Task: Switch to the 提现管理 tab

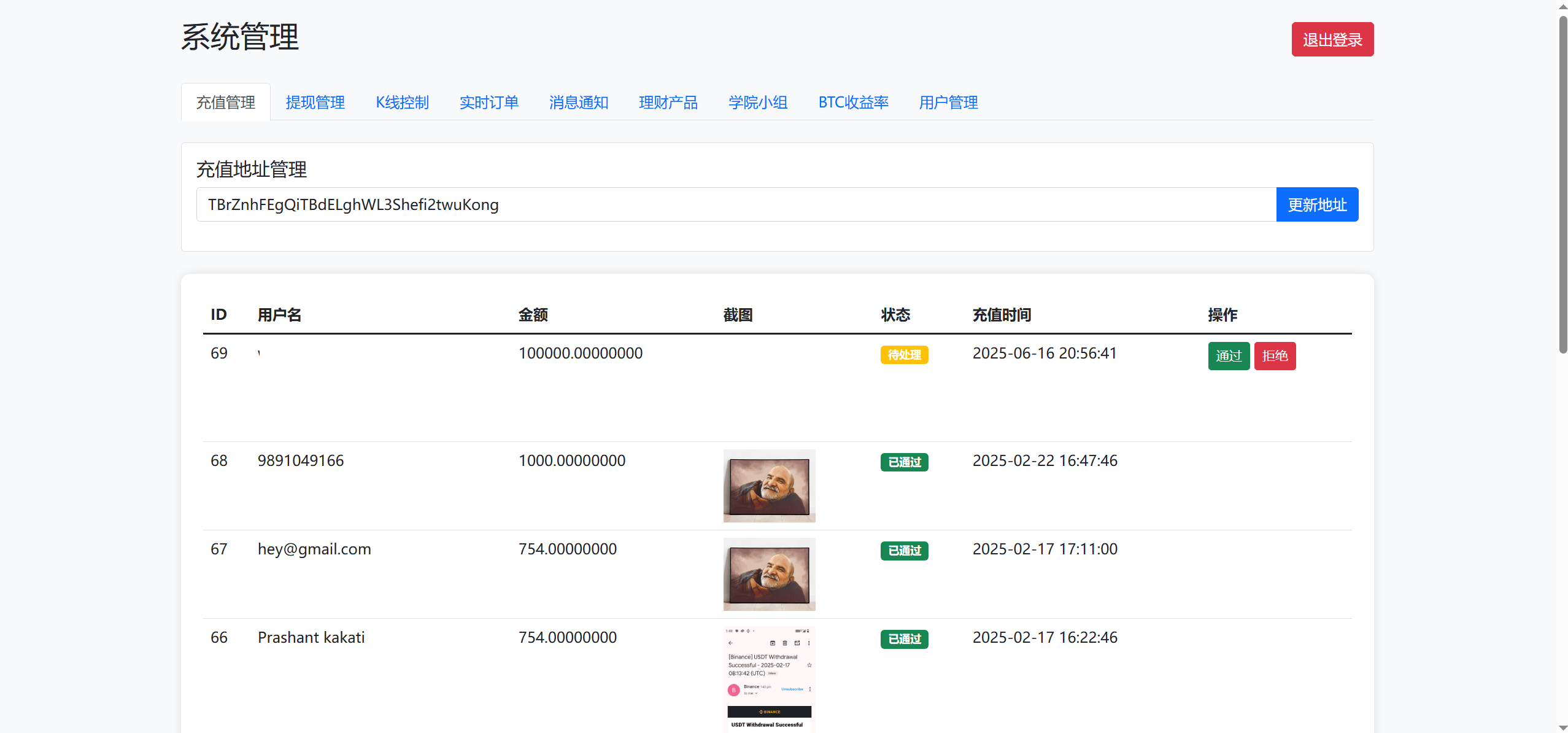Action: 315,103
